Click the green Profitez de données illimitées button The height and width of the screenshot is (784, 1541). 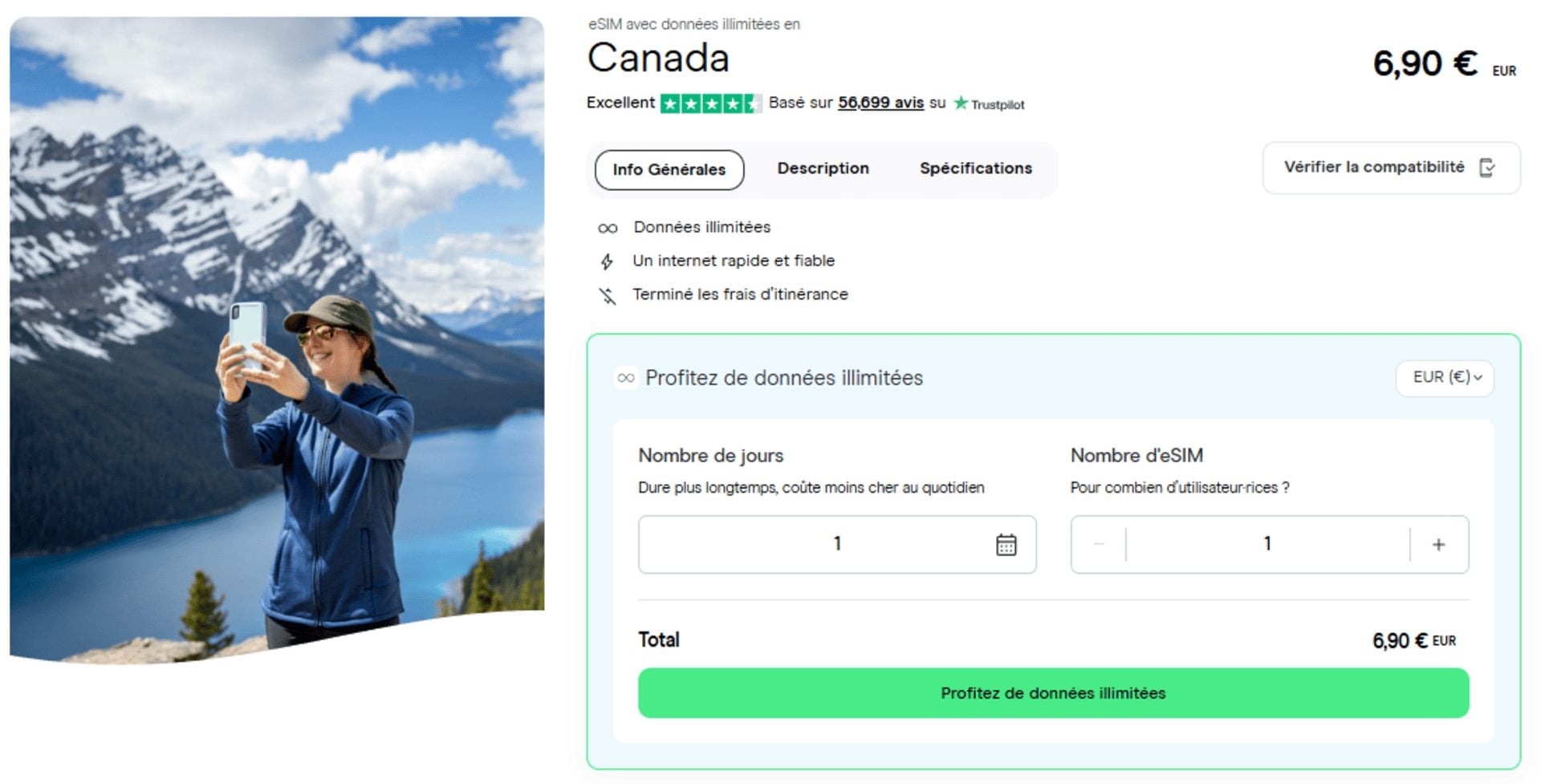pos(1052,693)
